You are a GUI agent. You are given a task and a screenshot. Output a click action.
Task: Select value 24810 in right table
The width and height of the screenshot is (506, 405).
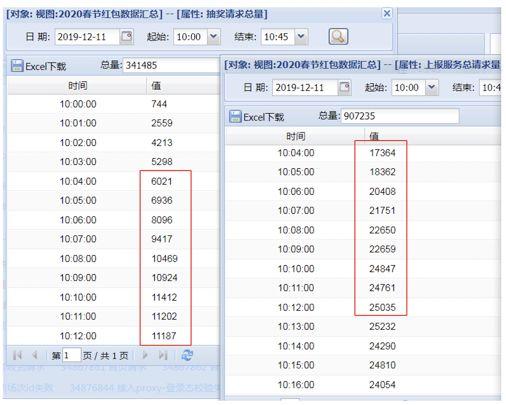(382, 365)
